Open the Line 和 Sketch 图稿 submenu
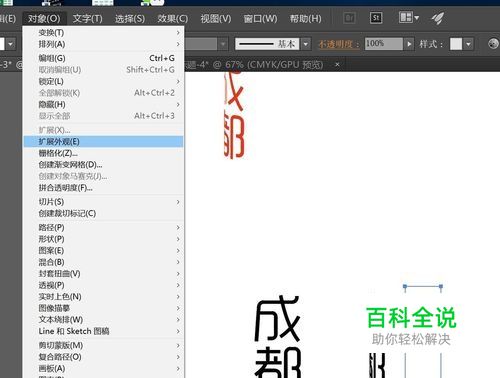The image size is (500, 378). pyautogui.click(x=103, y=331)
